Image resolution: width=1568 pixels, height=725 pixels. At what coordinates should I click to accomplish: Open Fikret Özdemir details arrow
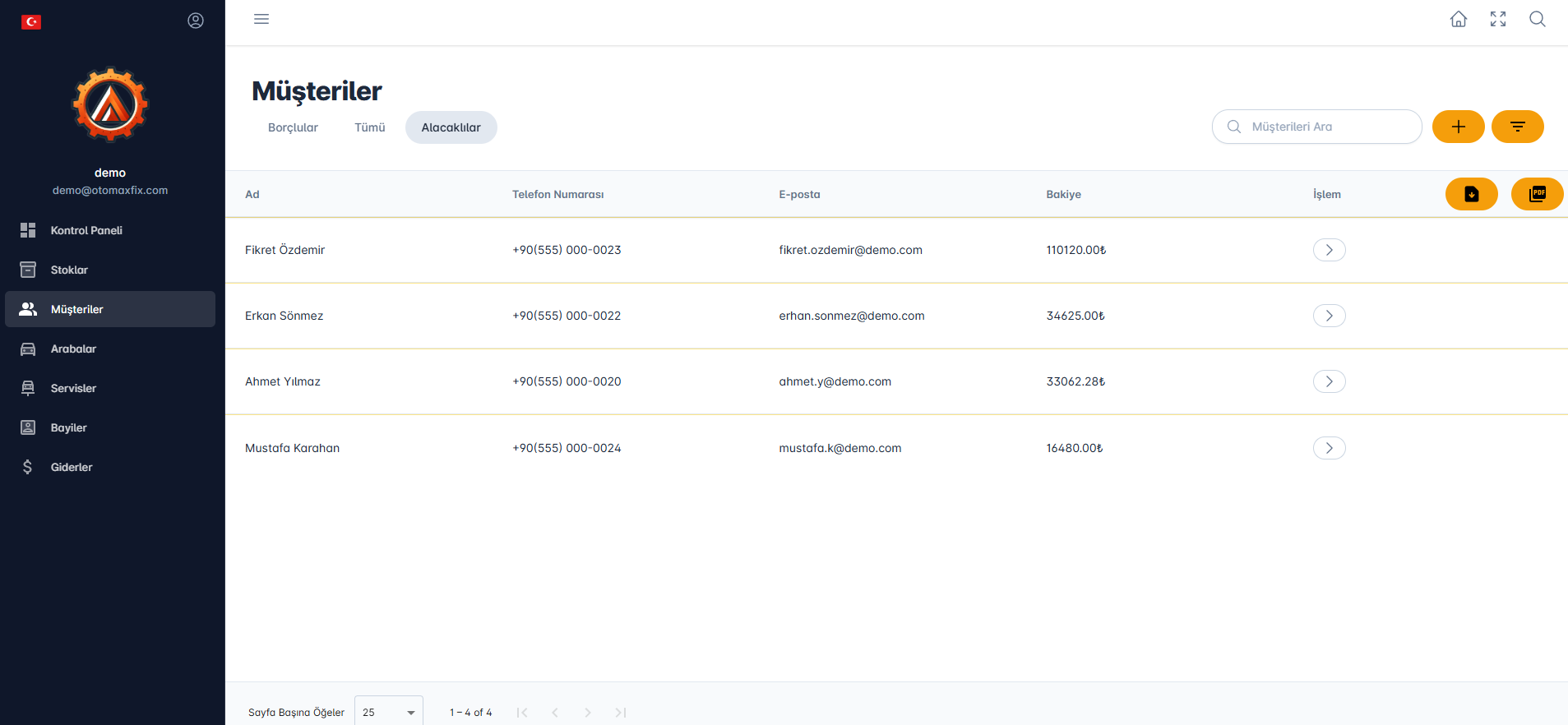1330,250
